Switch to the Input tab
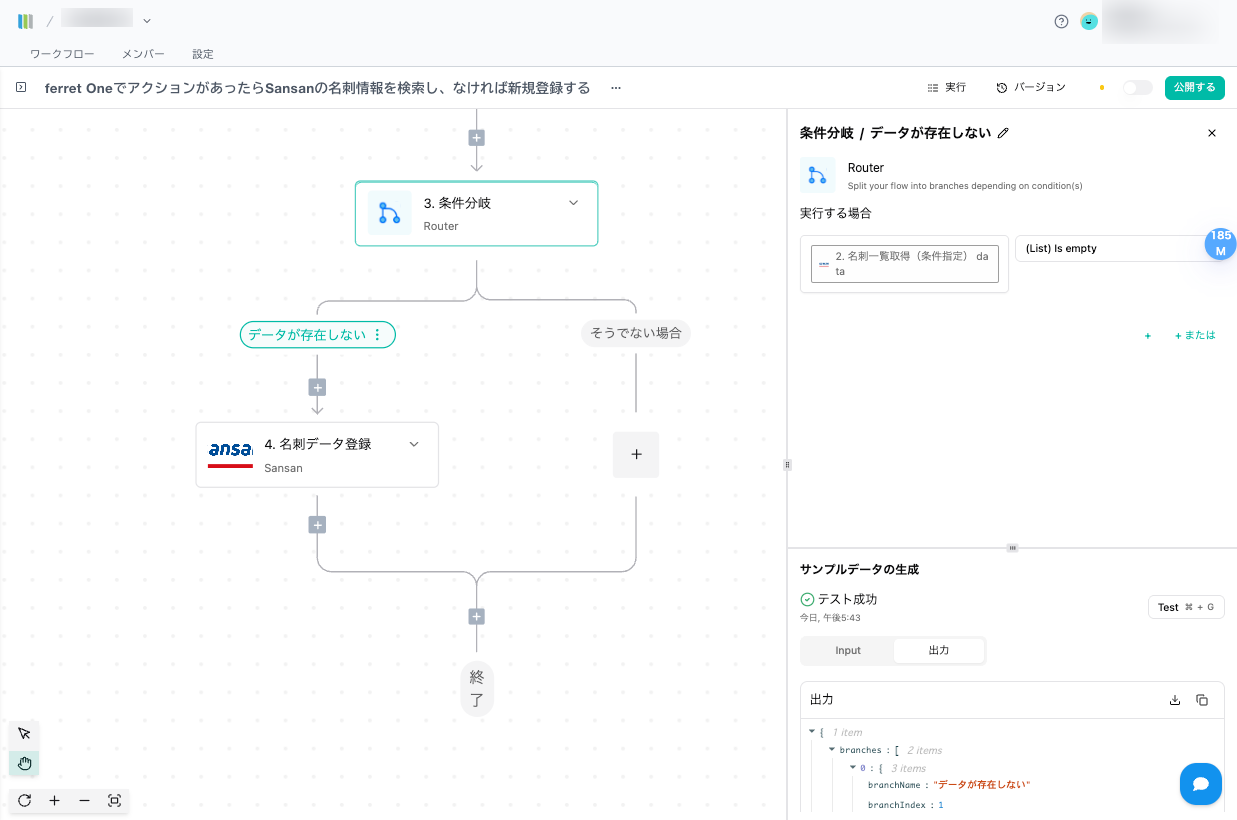The height and width of the screenshot is (820, 1237). point(848,651)
